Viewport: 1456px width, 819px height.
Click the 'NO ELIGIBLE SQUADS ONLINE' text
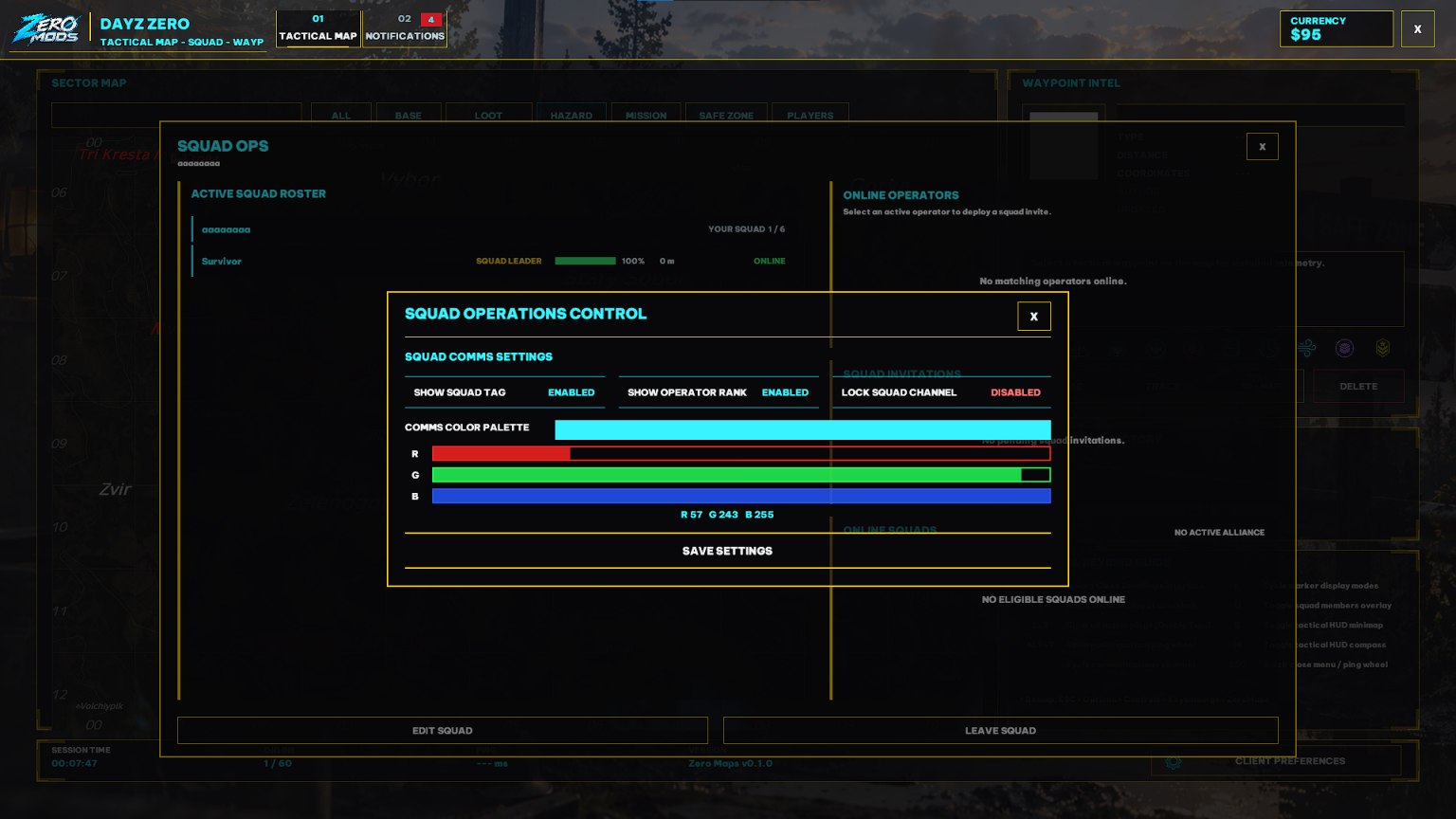[1053, 599]
